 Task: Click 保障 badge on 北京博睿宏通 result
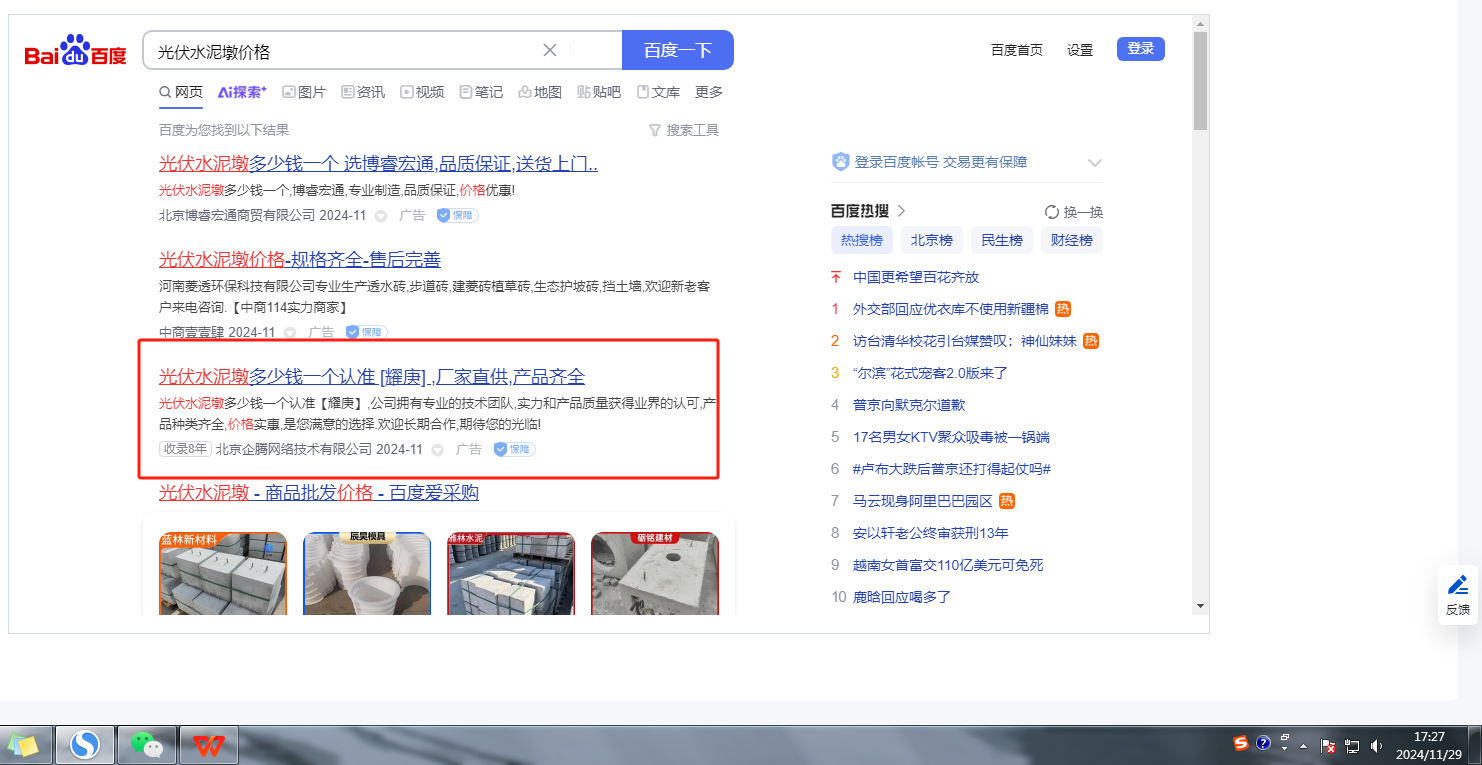coord(457,215)
